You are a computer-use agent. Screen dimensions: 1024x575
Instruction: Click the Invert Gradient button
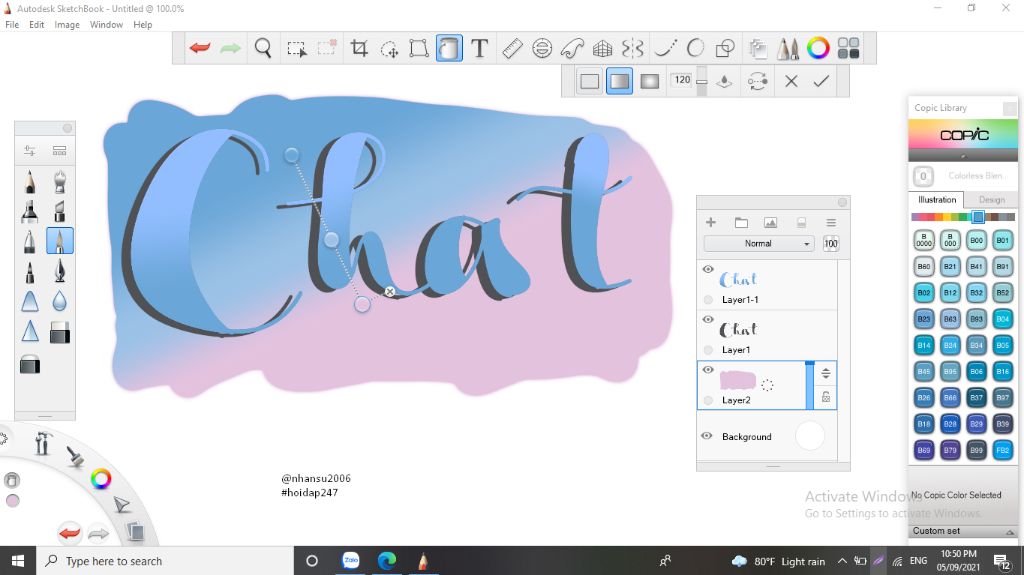tap(757, 81)
